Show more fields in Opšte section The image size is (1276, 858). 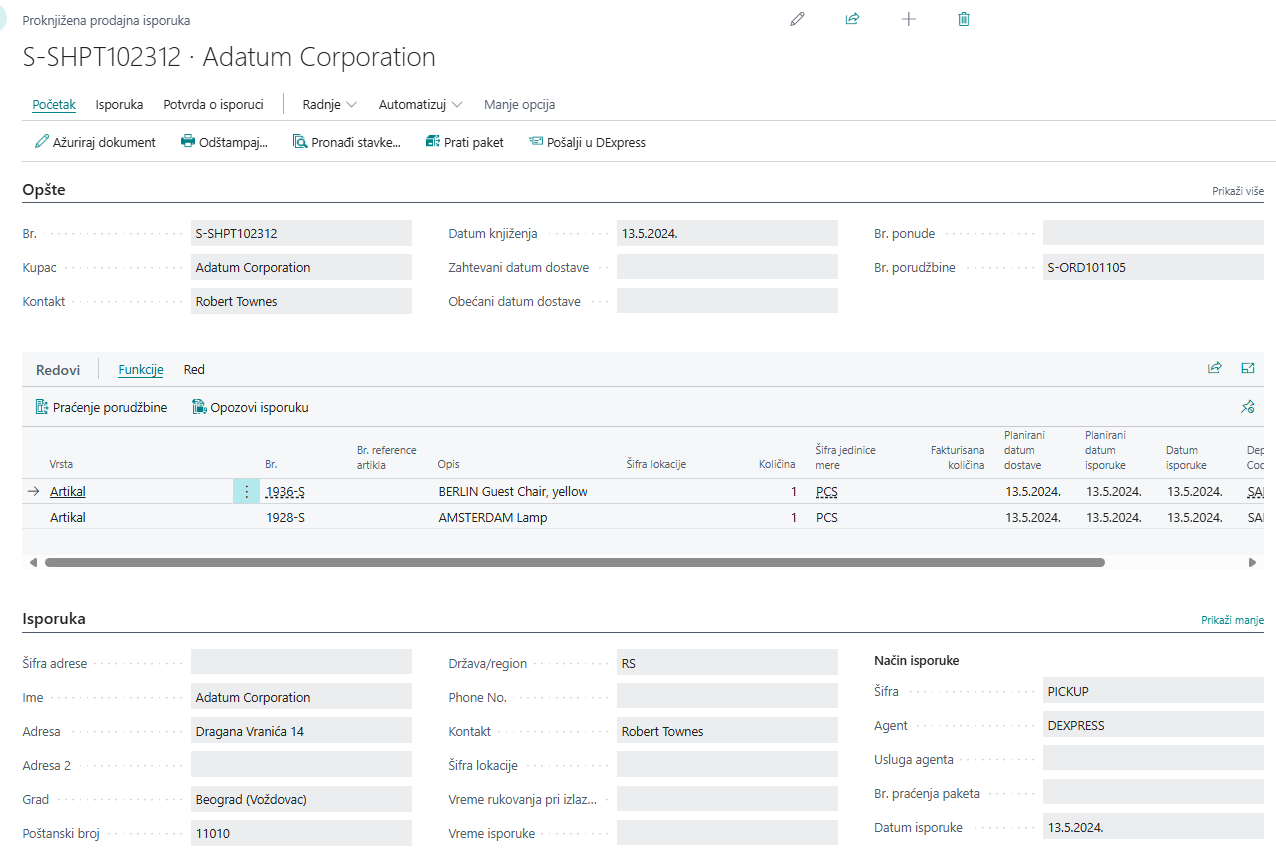(1237, 191)
